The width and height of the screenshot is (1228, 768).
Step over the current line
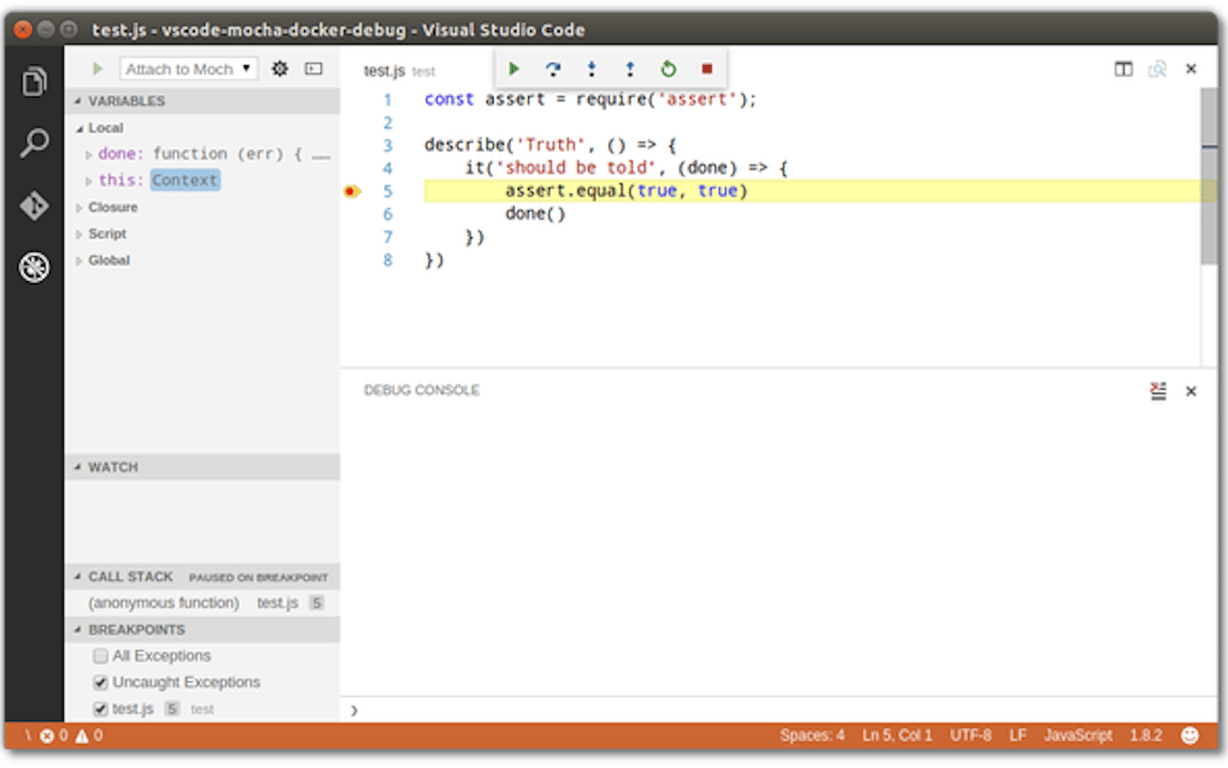tap(553, 69)
